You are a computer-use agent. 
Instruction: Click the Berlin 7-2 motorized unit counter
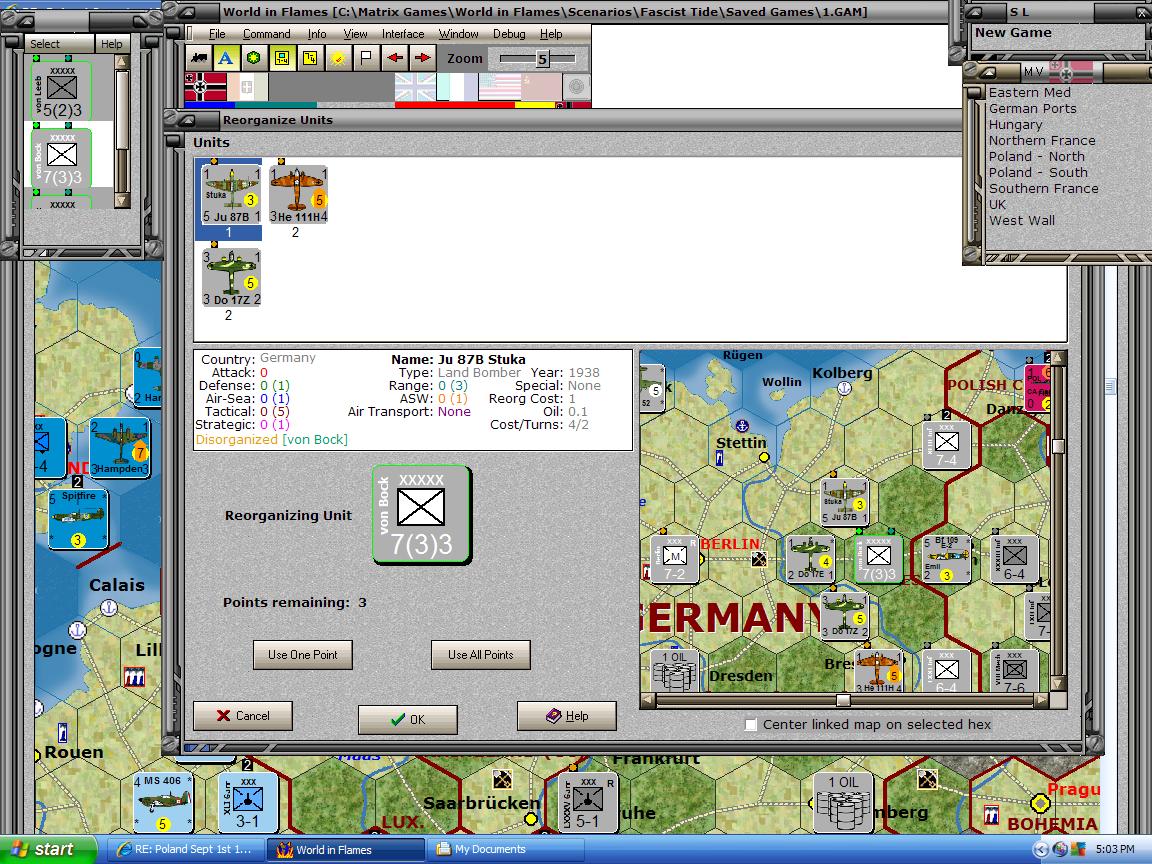pos(674,559)
